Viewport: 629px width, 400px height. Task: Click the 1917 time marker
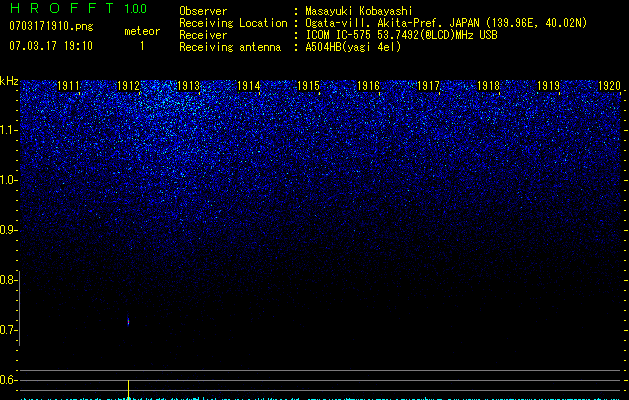click(x=428, y=86)
